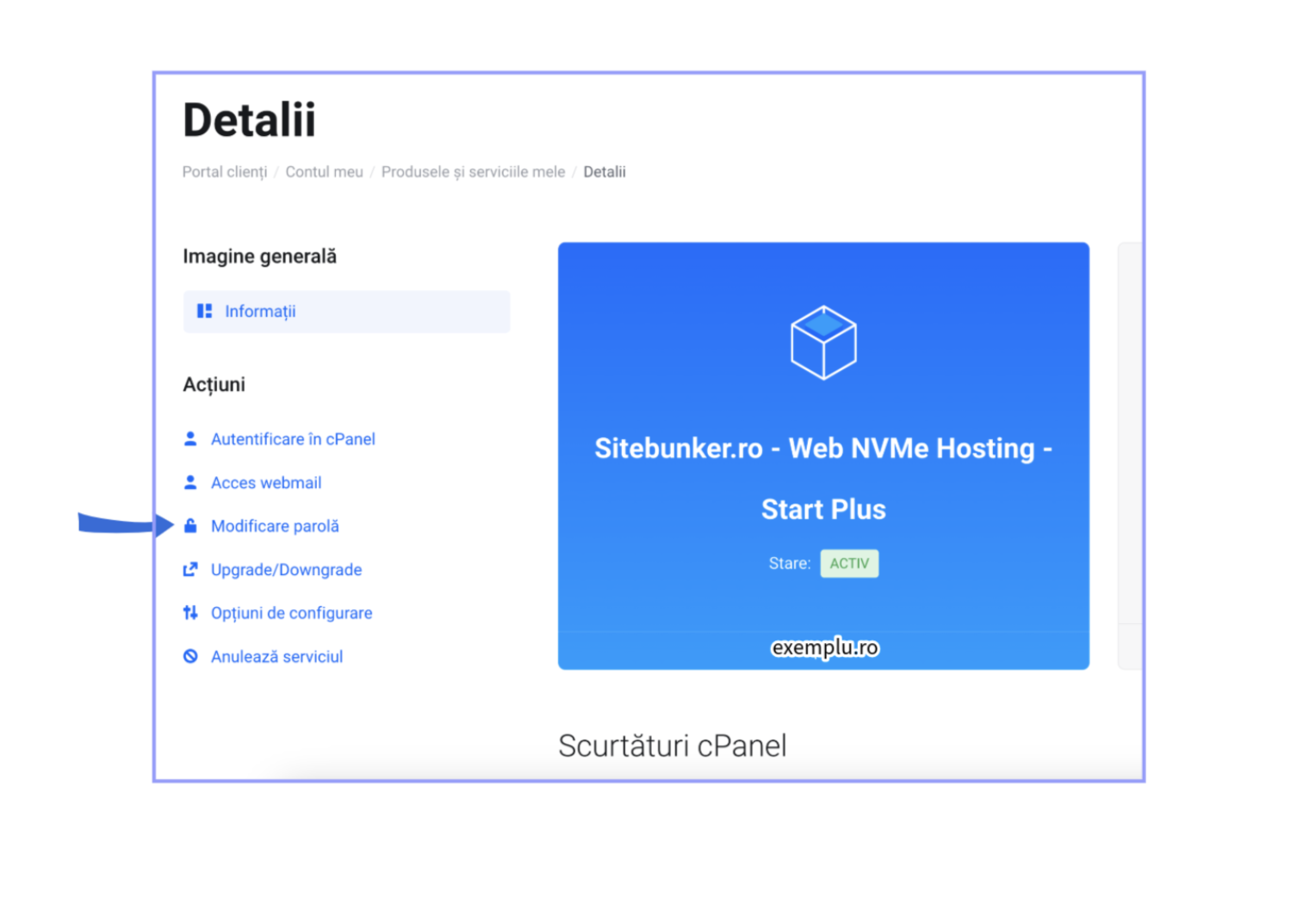Click the Acțiuni section heading
Viewport: 1316px width, 909px height.
coord(214,385)
